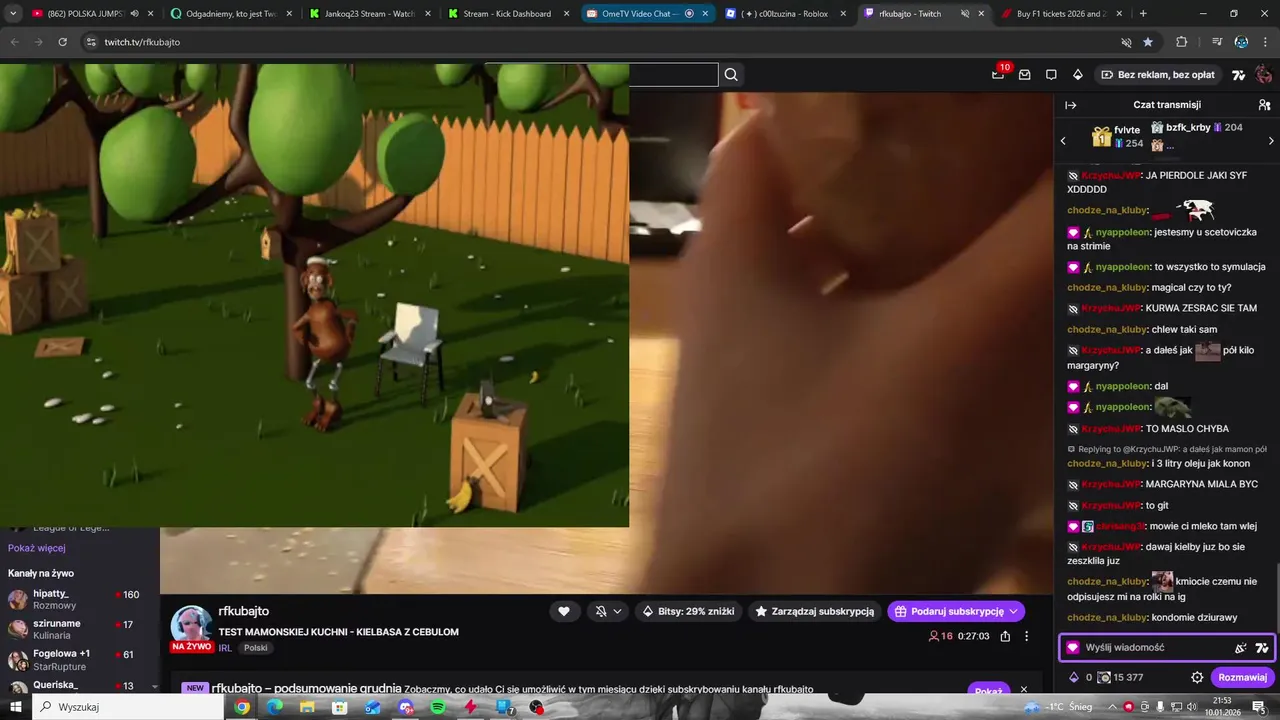The width and height of the screenshot is (1280, 720).
Task: Switch to Buy F1 tickets 2026 tab
Action: click(1062, 14)
